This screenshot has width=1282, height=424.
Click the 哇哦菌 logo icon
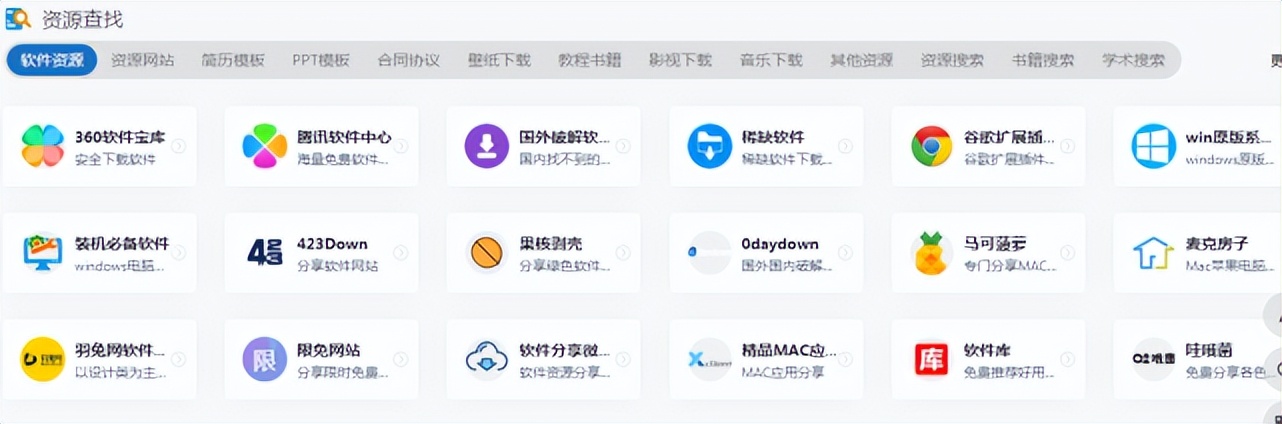[x=1153, y=359]
